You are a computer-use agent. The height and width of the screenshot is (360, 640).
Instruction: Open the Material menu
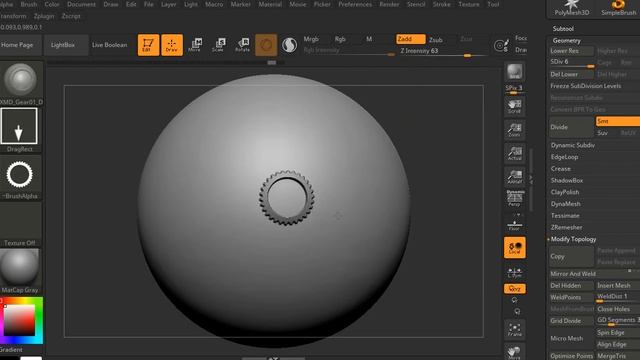(x=270, y=4)
